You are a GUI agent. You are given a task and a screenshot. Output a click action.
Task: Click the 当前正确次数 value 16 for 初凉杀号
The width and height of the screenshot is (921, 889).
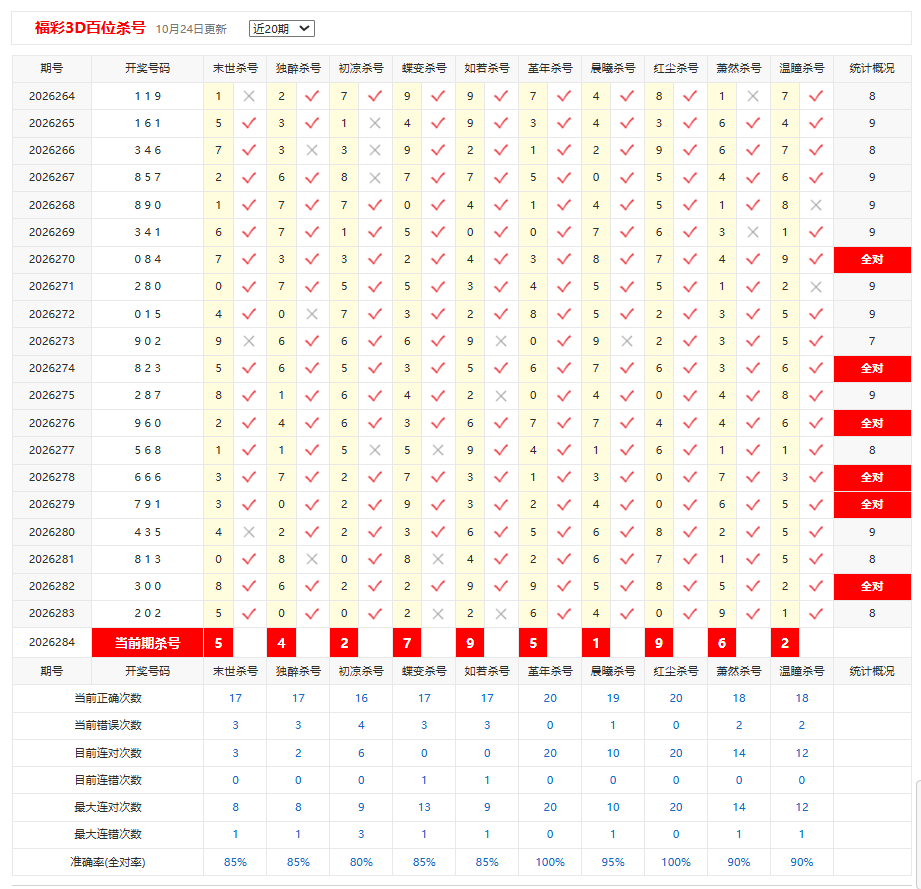pos(361,698)
